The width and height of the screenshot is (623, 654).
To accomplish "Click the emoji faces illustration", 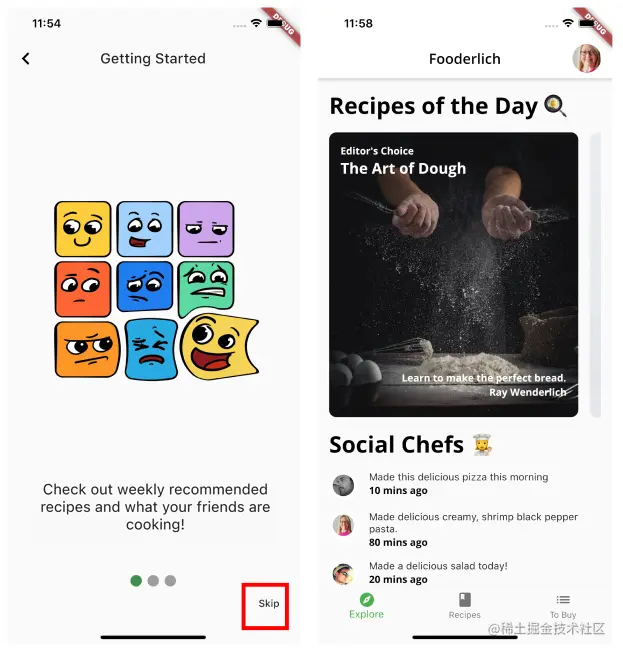I will (156, 290).
